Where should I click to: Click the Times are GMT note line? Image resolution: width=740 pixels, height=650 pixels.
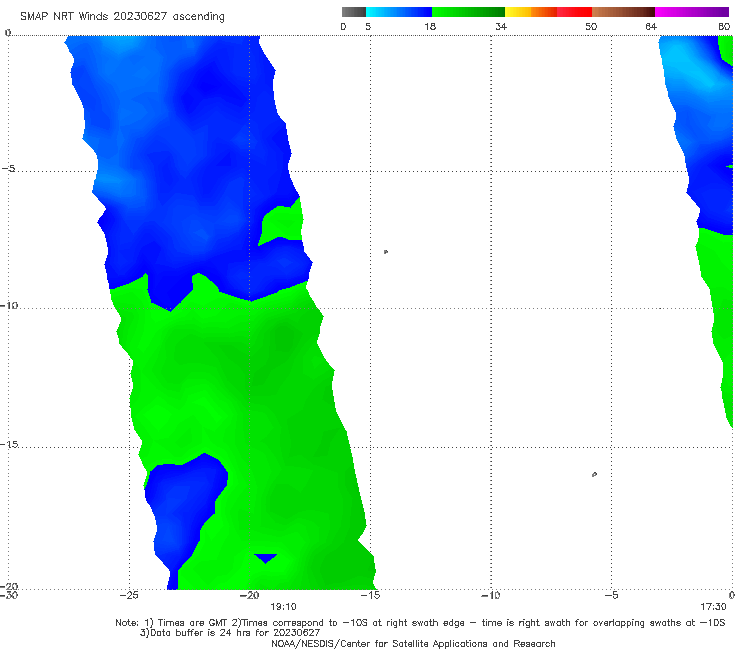(x=420, y=623)
